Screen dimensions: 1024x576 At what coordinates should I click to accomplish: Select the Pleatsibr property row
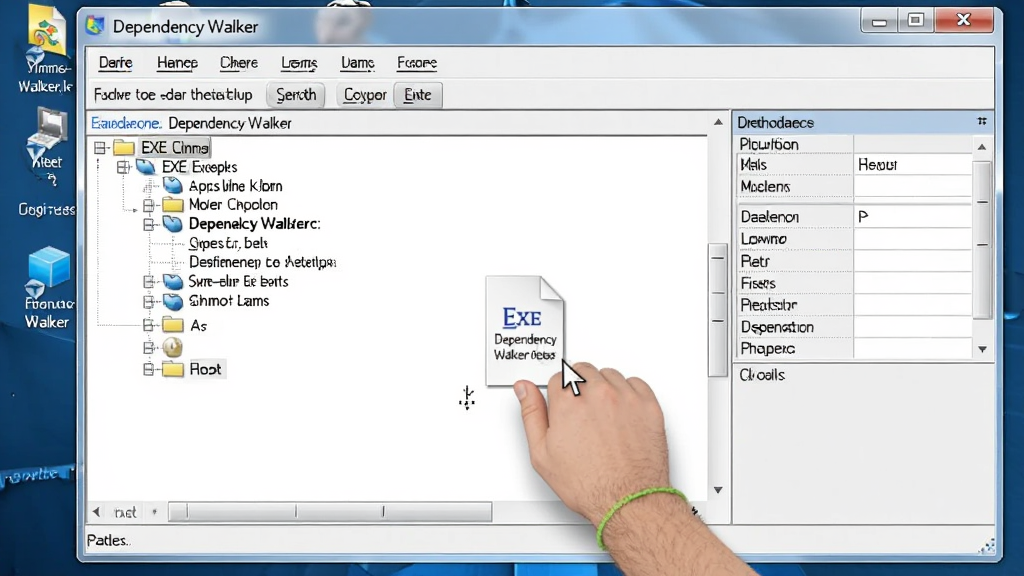(x=854, y=305)
